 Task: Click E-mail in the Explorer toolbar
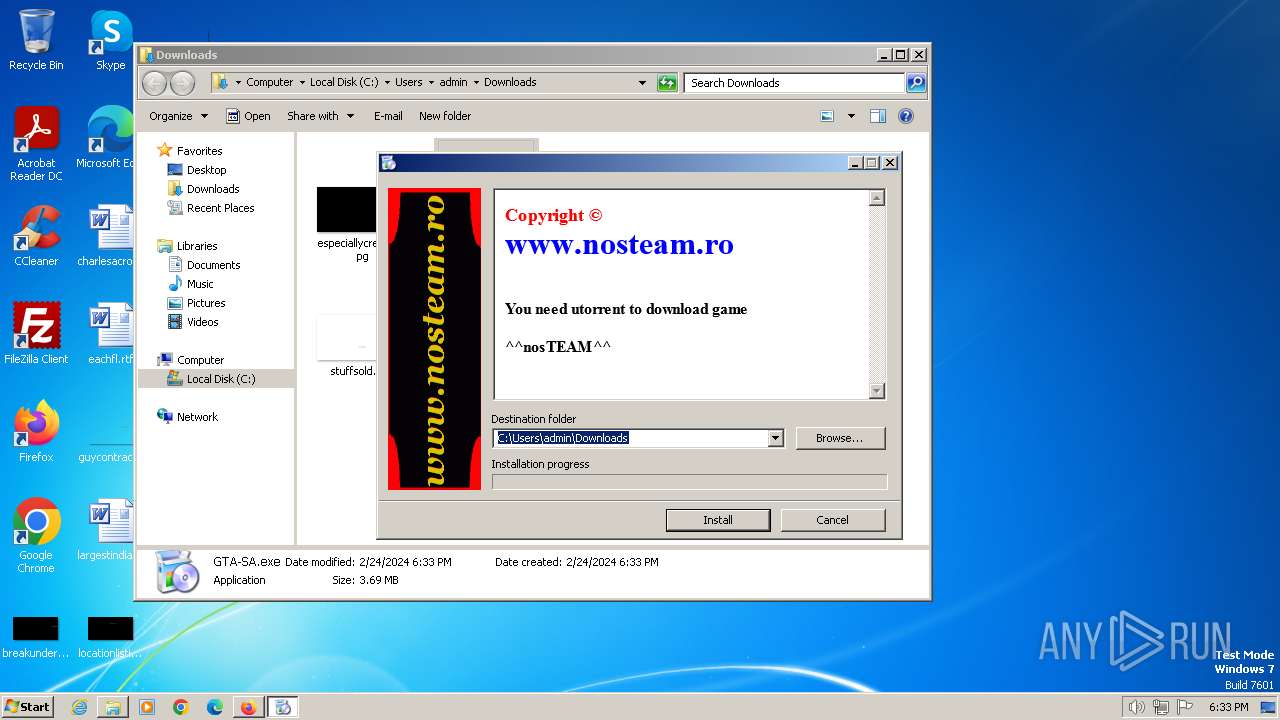388,116
